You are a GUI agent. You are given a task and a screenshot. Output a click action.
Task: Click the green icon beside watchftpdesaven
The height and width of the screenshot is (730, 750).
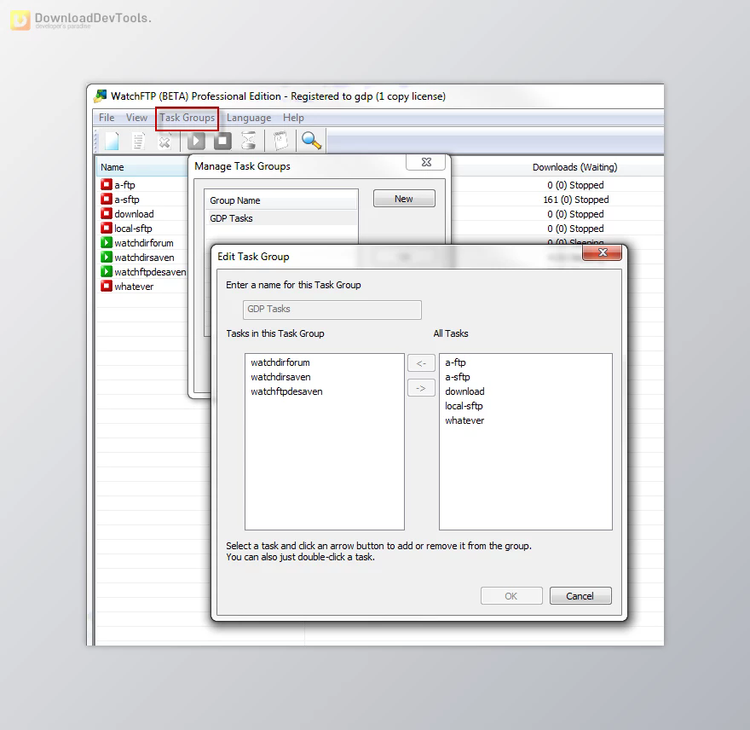[106, 272]
